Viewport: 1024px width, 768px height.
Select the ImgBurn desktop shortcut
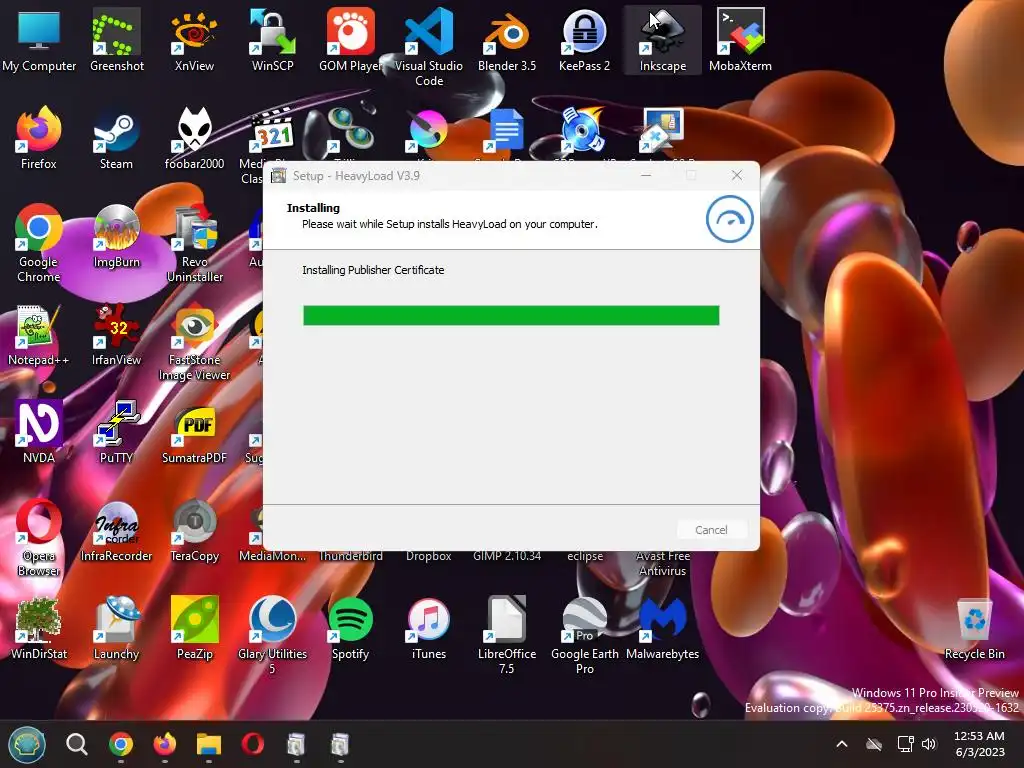[x=116, y=236]
